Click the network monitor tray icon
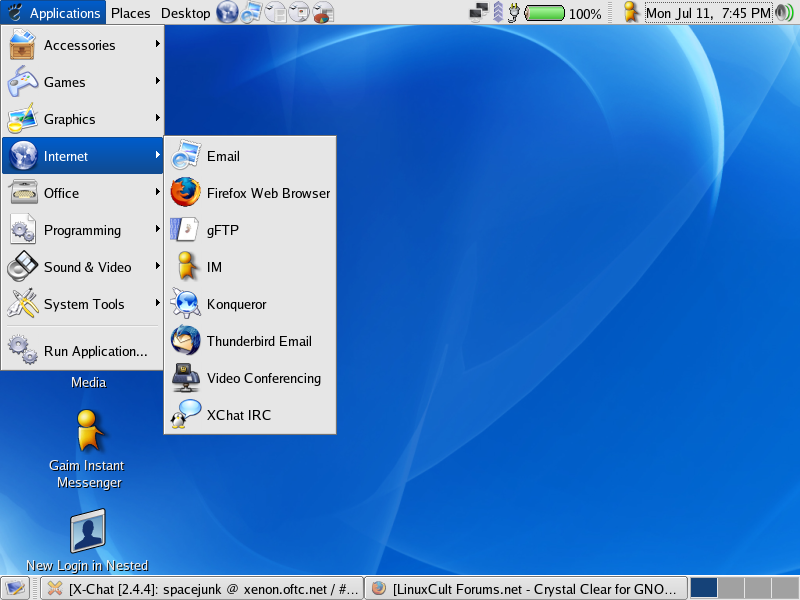800x600 pixels. tap(479, 13)
